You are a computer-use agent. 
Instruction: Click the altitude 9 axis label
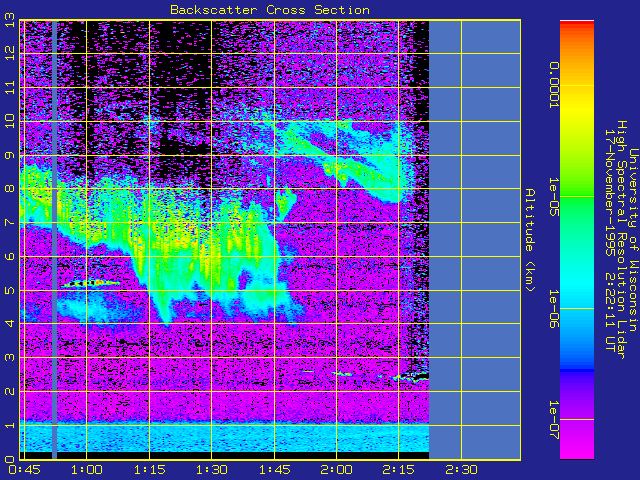[9, 155]
